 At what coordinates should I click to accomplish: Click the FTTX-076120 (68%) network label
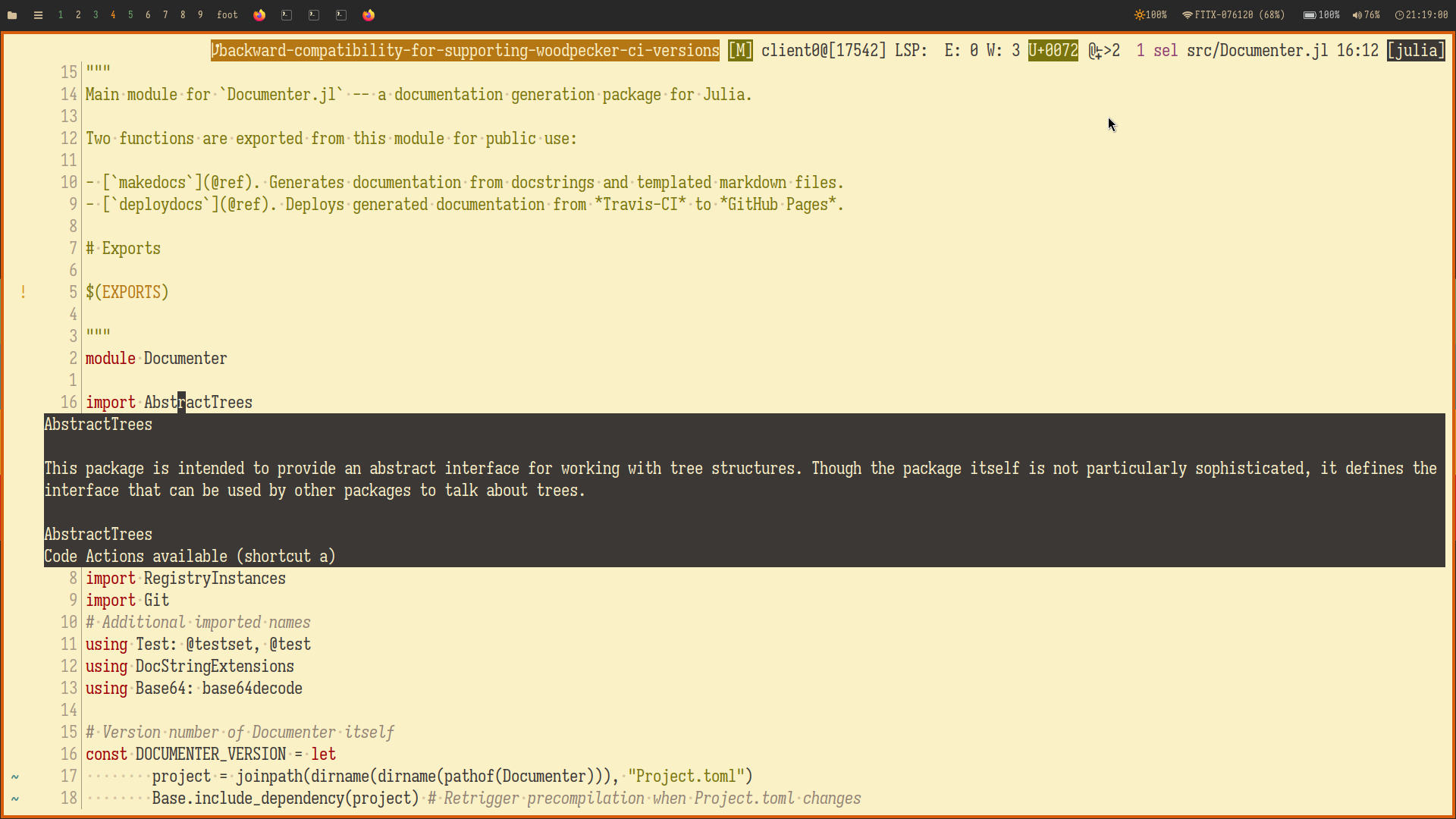point(1240,15)
